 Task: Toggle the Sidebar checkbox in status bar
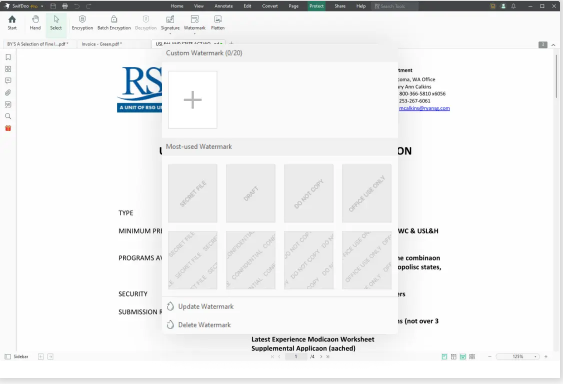tap(8, 357)
